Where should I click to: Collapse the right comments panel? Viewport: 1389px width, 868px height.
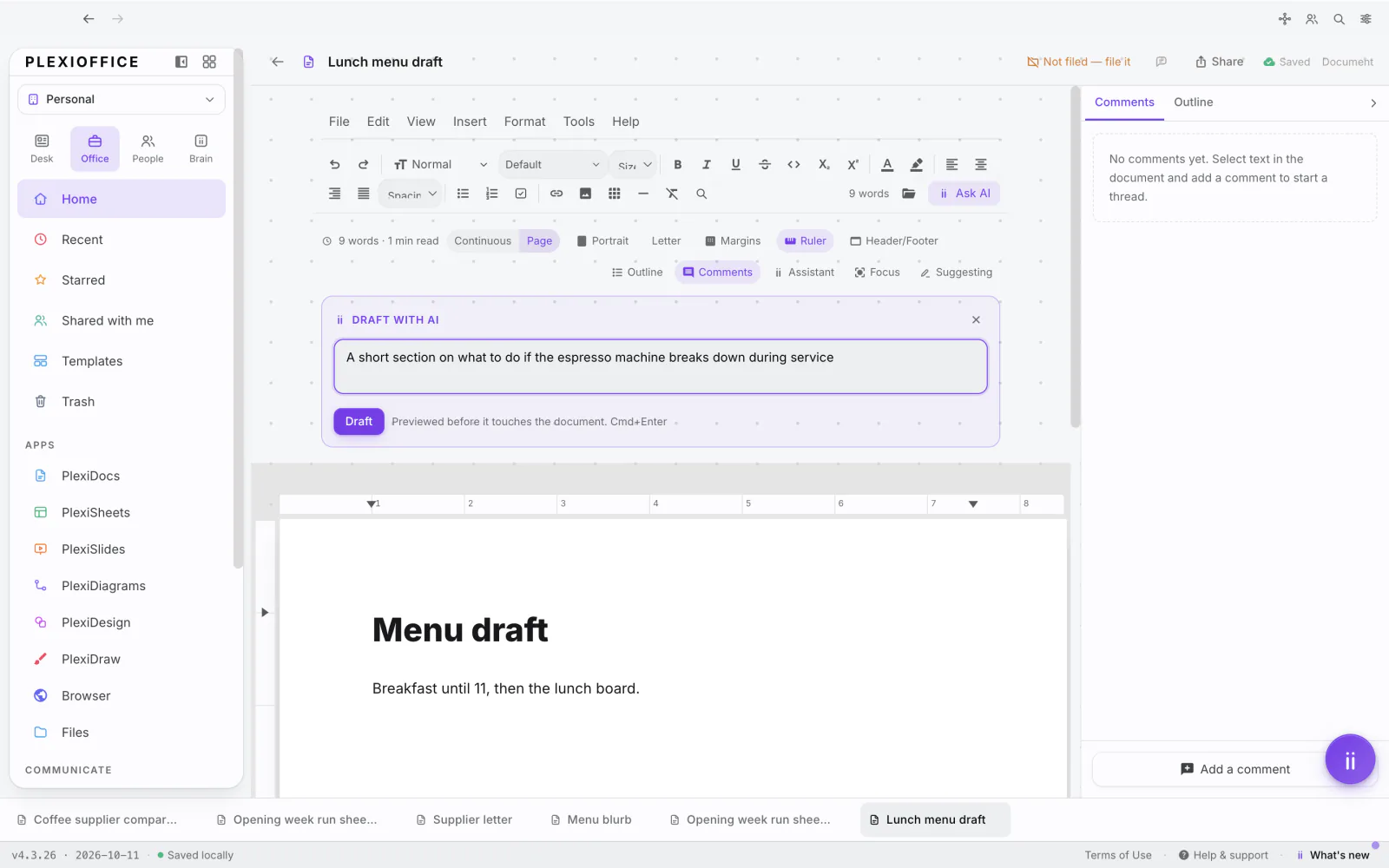click(x=1373, y=103)
